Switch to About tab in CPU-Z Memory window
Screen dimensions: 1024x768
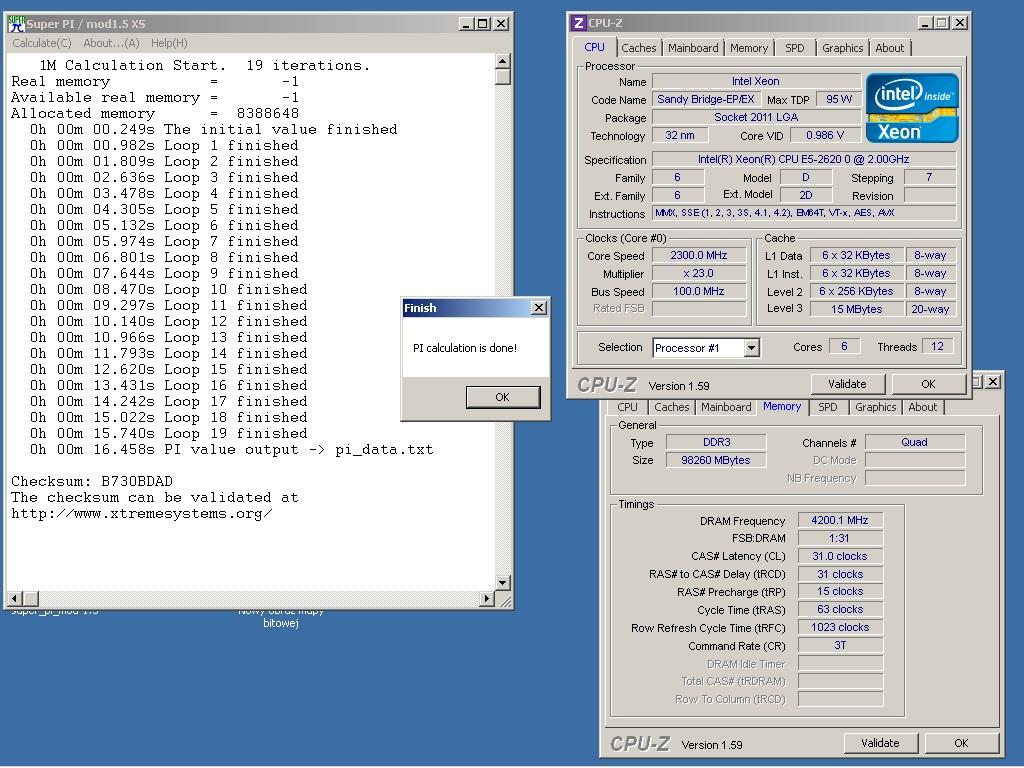tap(922, 407)
